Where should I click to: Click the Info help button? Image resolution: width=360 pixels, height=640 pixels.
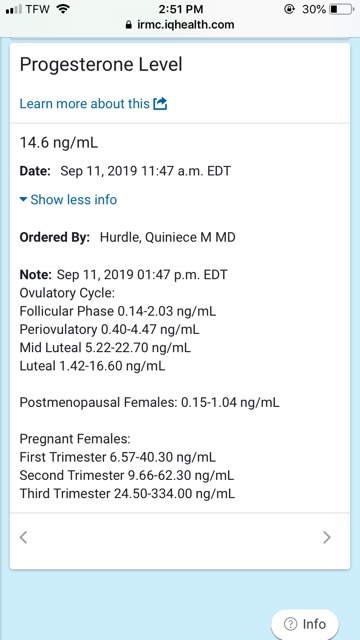point(304,624)
